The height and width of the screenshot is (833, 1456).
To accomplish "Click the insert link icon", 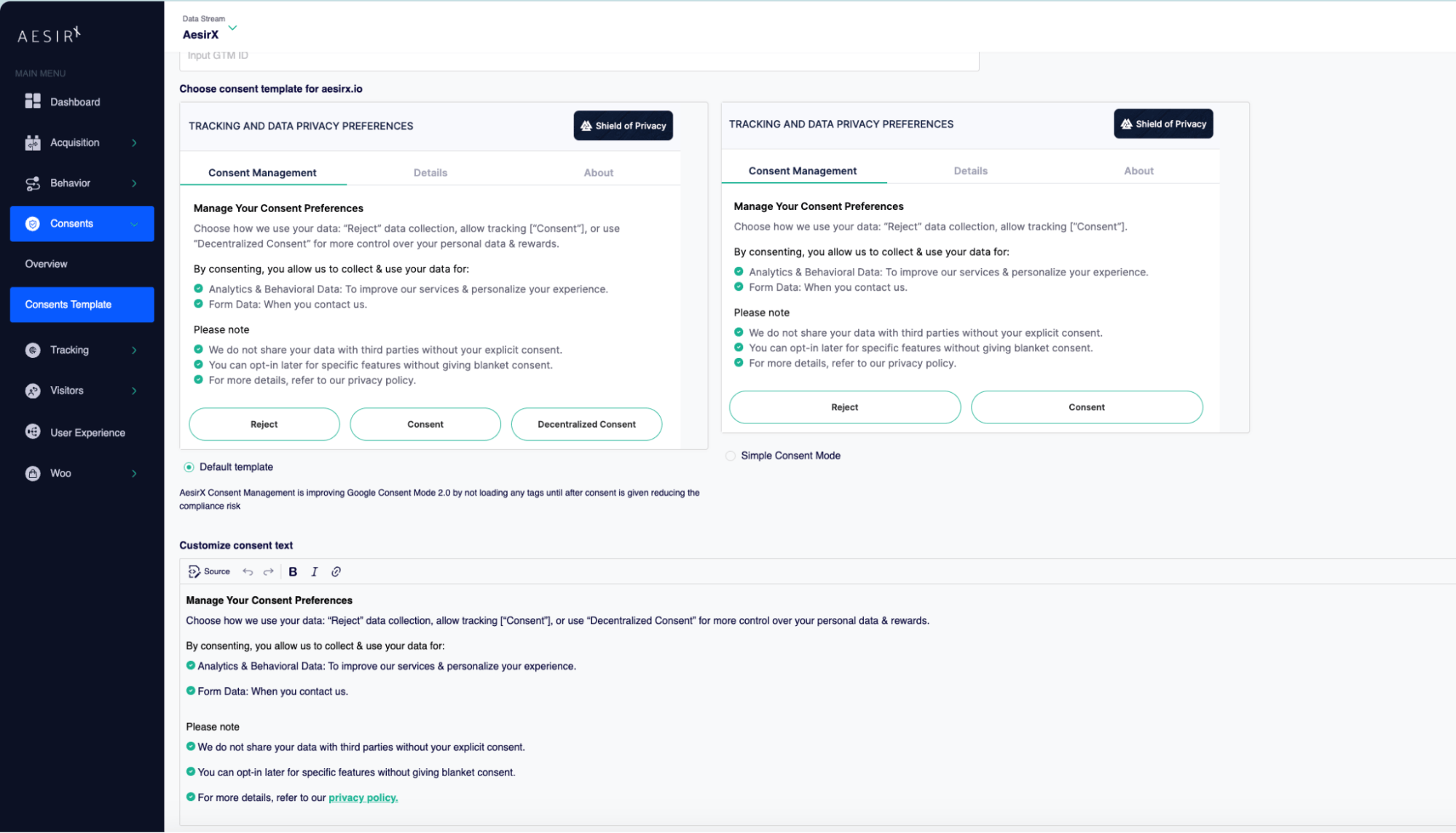I will [336, 572].
